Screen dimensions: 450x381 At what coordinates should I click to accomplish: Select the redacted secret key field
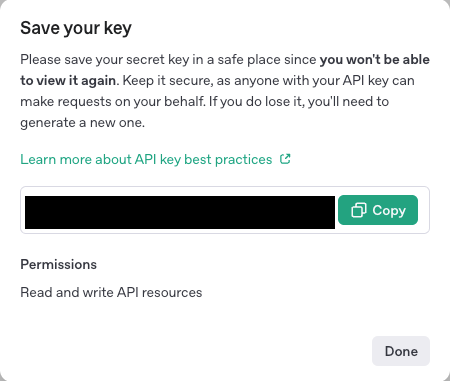click(x=180, y=212)
